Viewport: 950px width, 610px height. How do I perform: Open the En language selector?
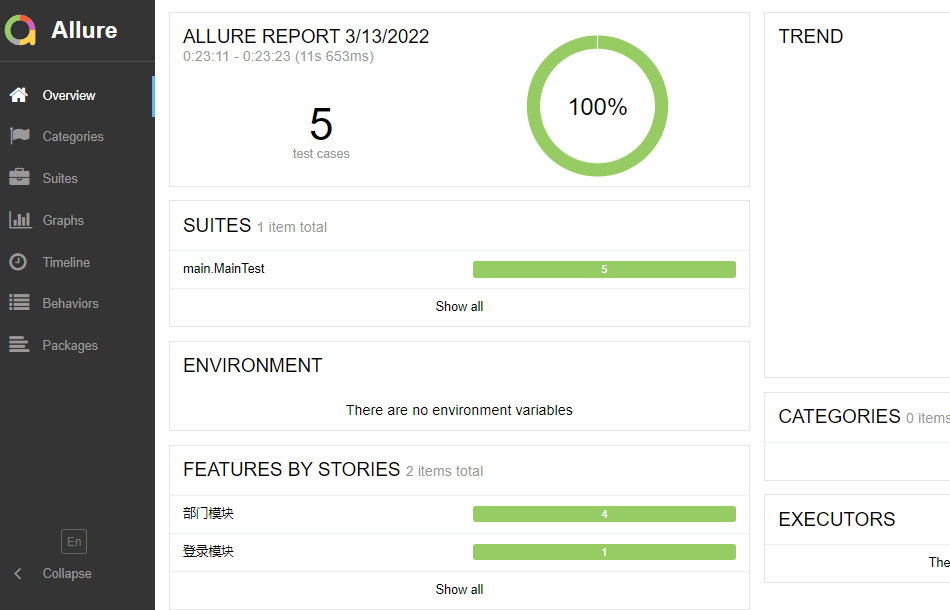click(74, 542)
